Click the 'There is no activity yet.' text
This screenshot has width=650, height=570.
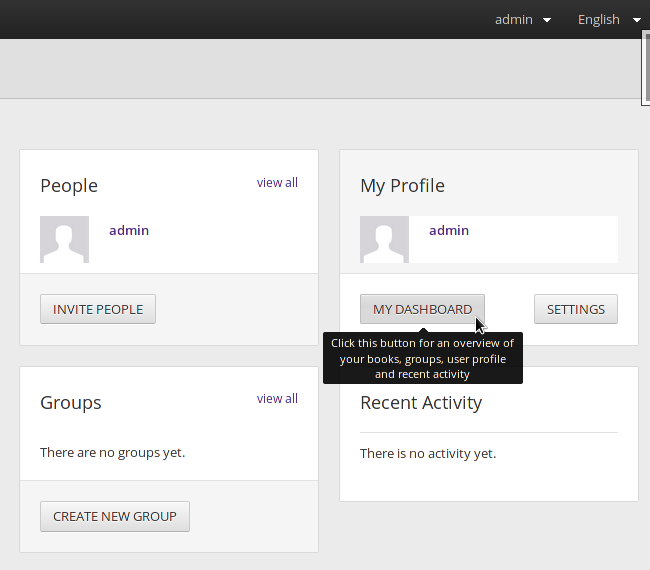[x=428, y=454]
